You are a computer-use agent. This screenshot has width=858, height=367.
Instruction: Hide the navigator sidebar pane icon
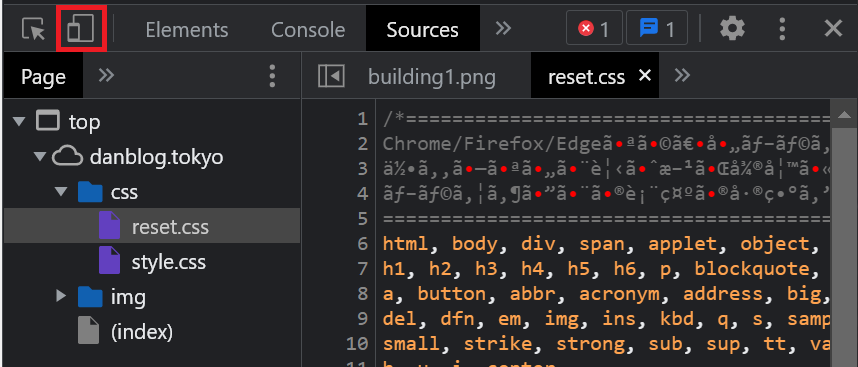[x=332, y=77]
